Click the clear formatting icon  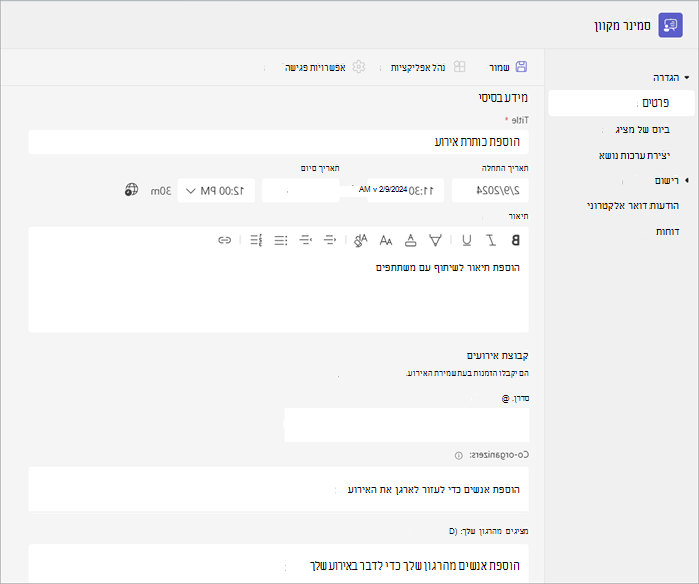[x=360, y=240]
